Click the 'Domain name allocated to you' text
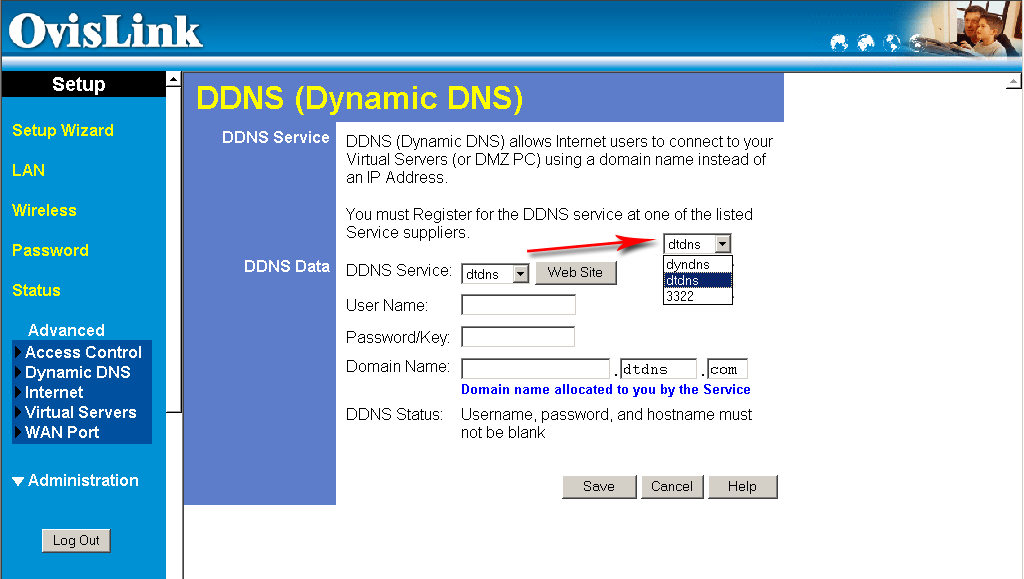Image resolution: width=1024 pixels, height=579 pixels. [x=605, y=390]
